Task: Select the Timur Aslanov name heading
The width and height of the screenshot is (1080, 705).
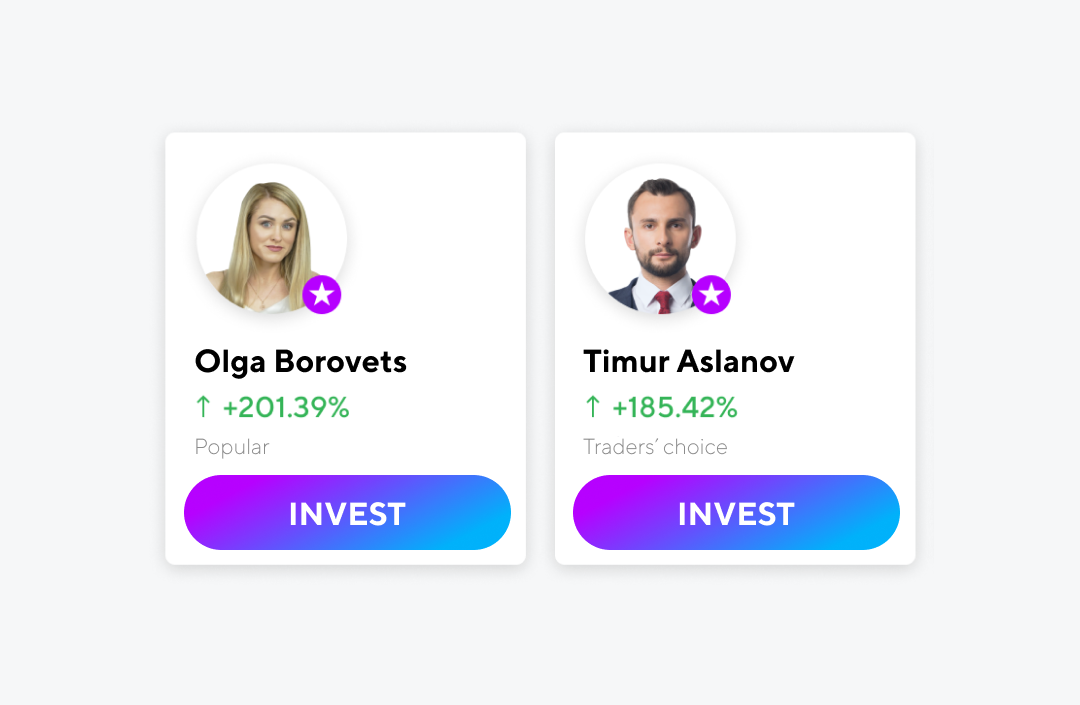Action: click(689, 361)
